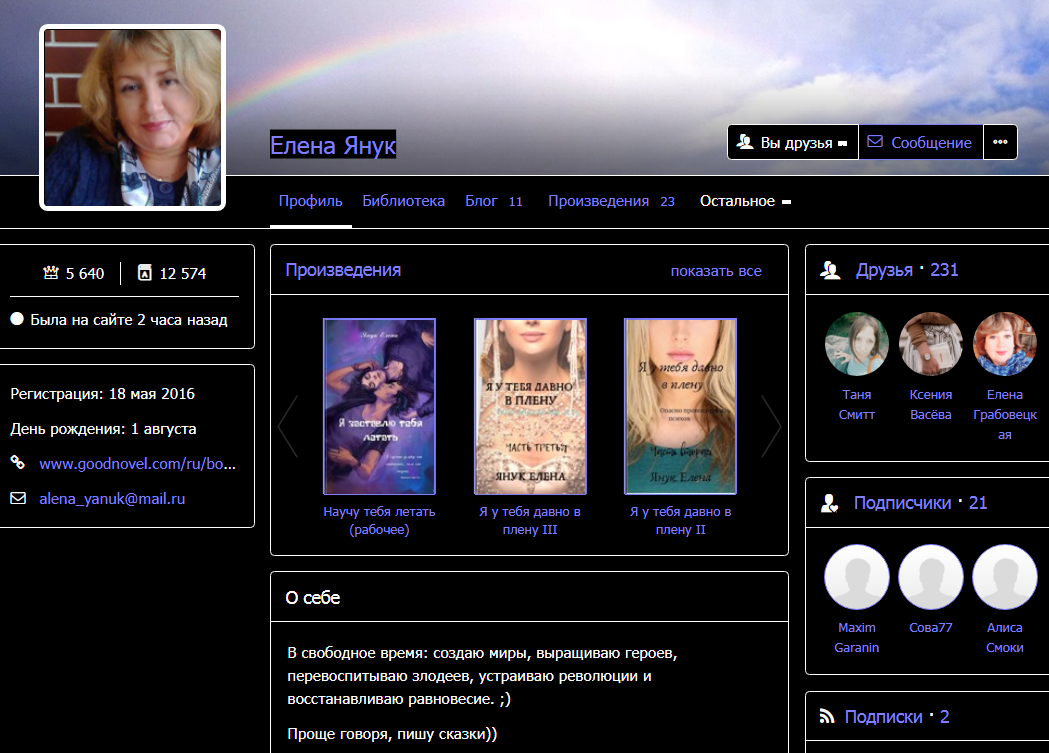Click the library count bookmark icon
The height and width of the screenshot is (753, 1049).
[145, 273]
